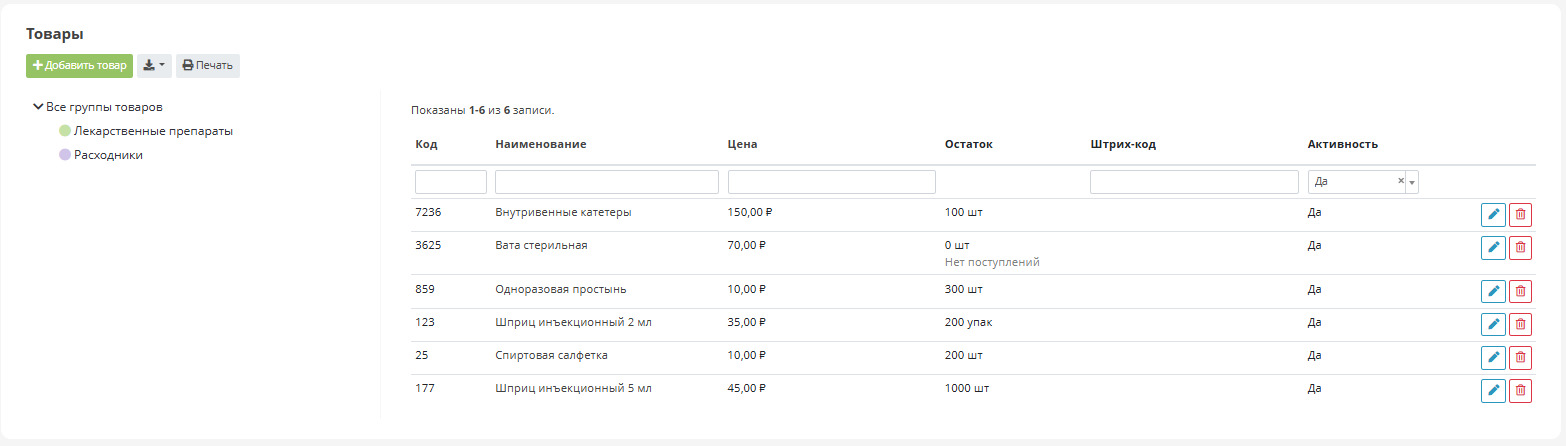
Task: Delete Вата стерильная using trash icon
Action: (x=1520, y=247)
